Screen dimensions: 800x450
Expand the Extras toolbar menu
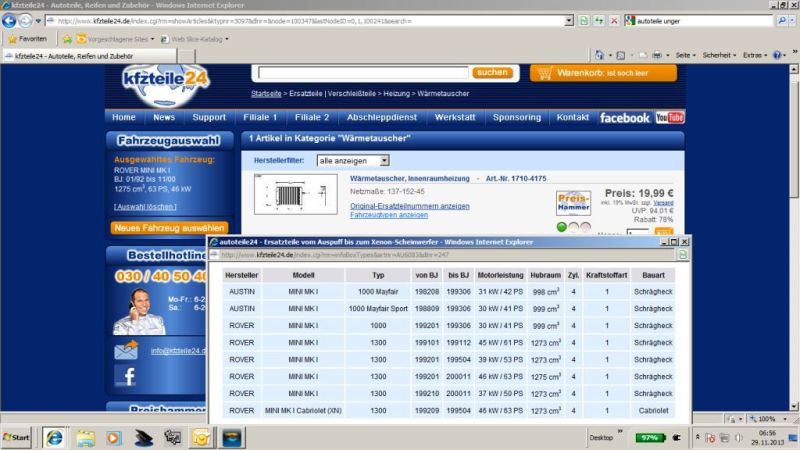coord(755,55)
